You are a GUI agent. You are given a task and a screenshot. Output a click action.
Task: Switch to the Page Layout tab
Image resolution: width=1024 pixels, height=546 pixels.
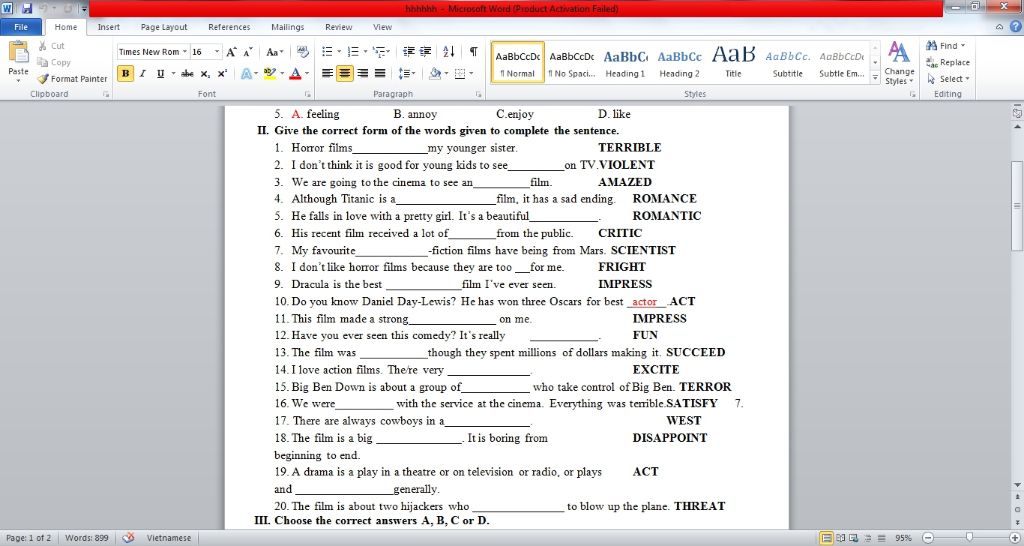[x=164, y=27]
